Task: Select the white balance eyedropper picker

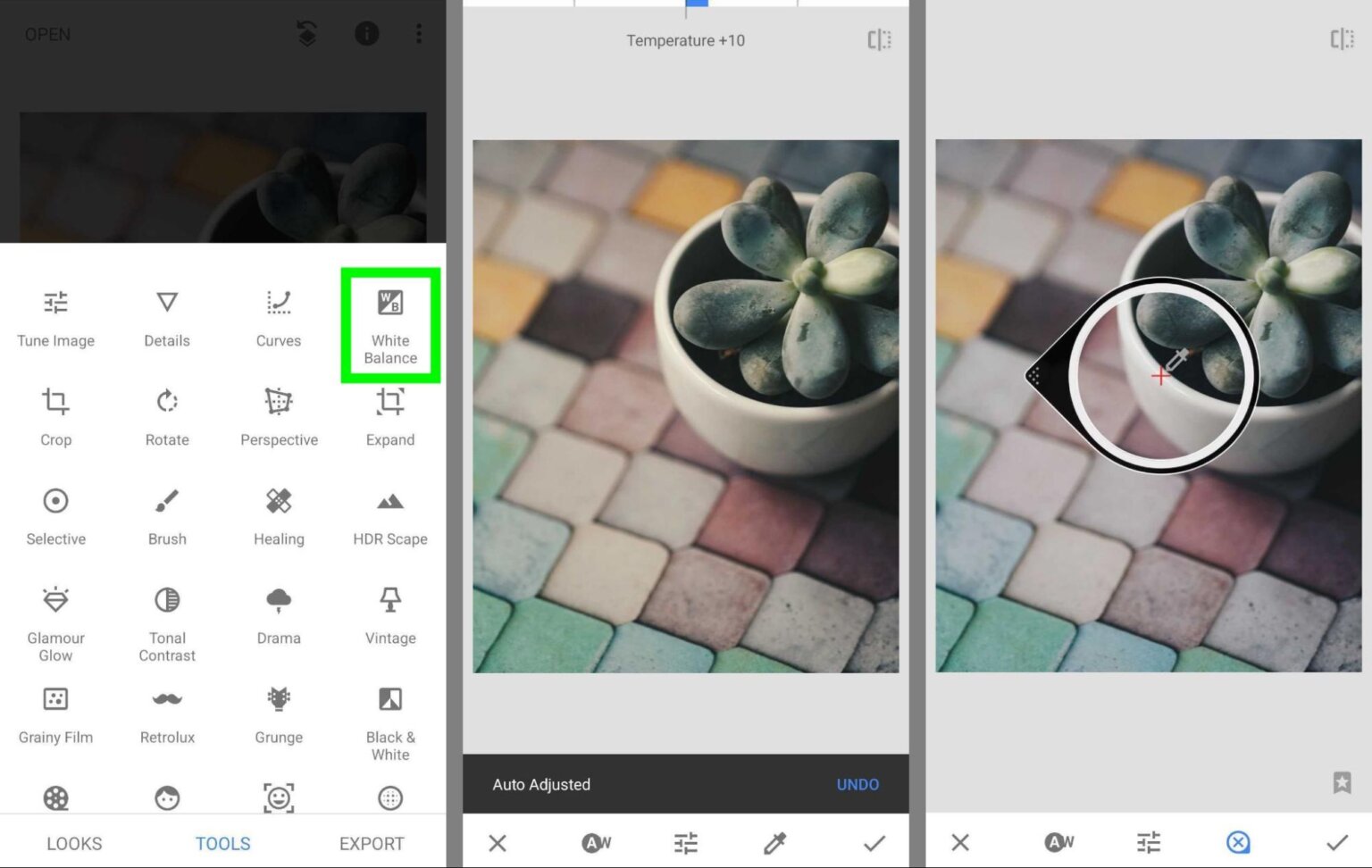Action: point(774,842)
